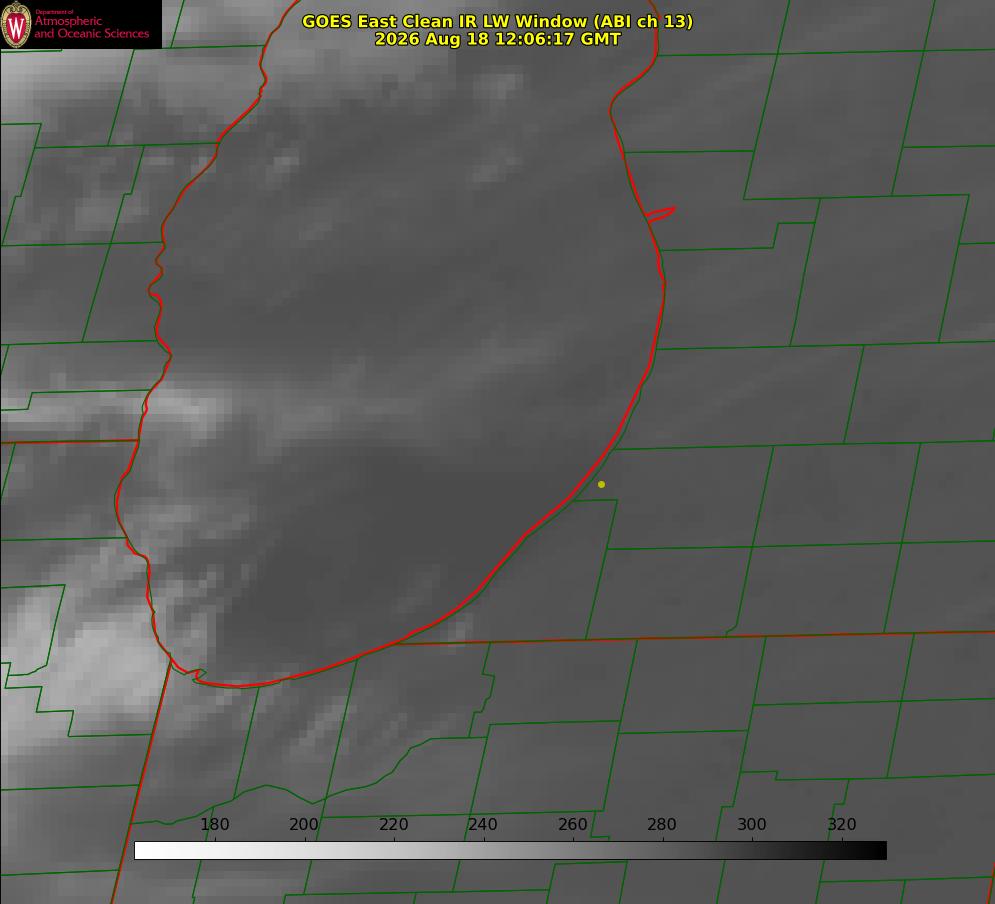Click the yellow location dot marker
This screenshot has width=995, height=904.
(x=601, y=484)
